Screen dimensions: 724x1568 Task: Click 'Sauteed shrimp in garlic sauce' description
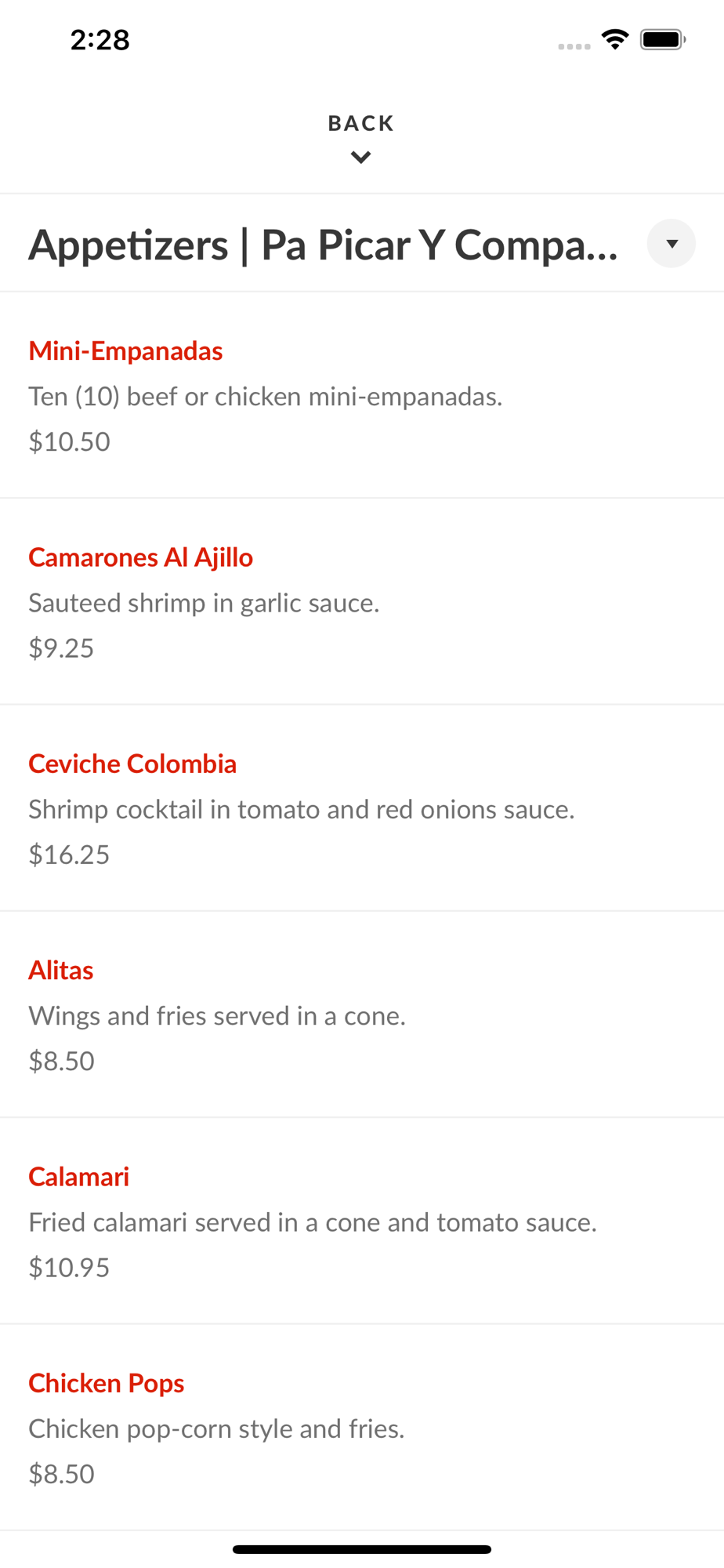point(205,603)
